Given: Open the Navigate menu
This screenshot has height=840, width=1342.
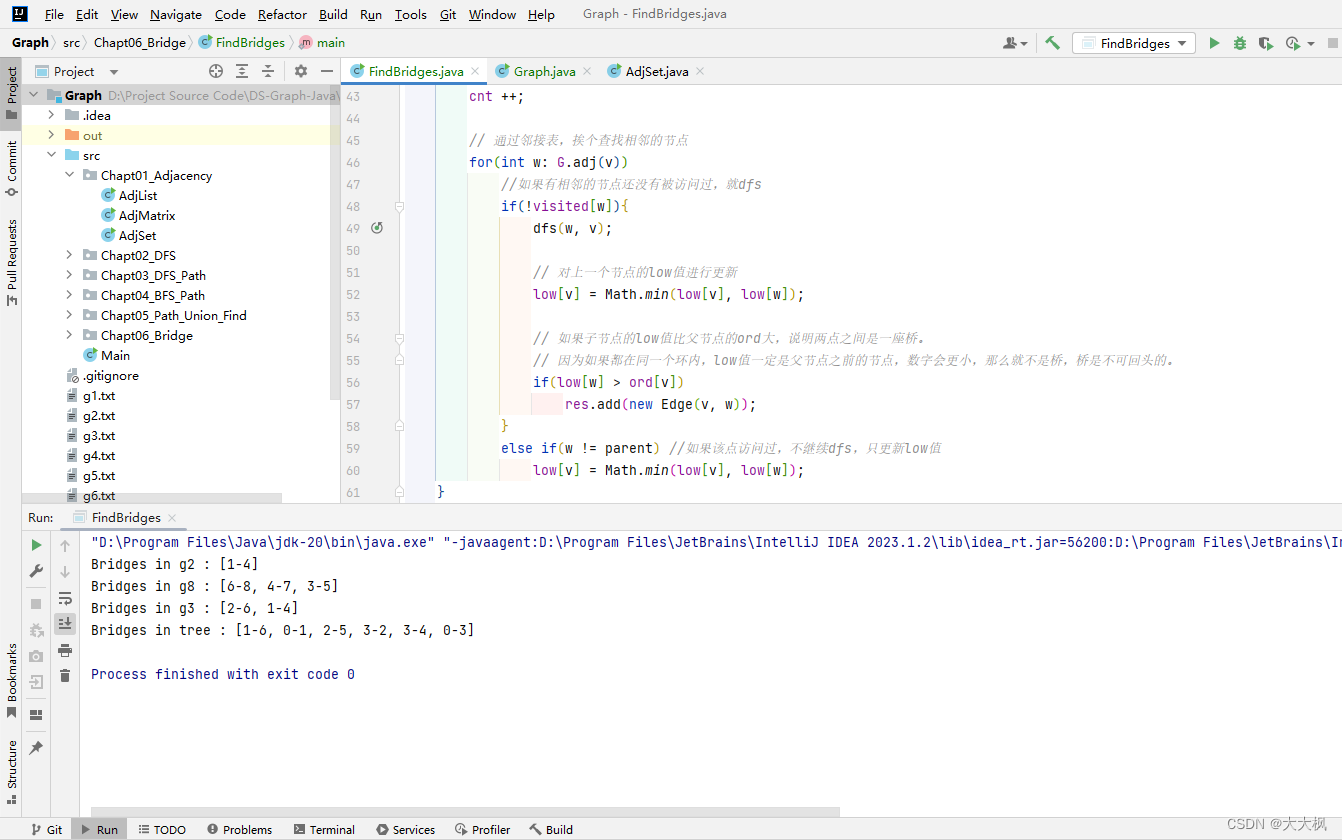Looking at the screenshot, I should pyautogui.click(x=176, y=14).
